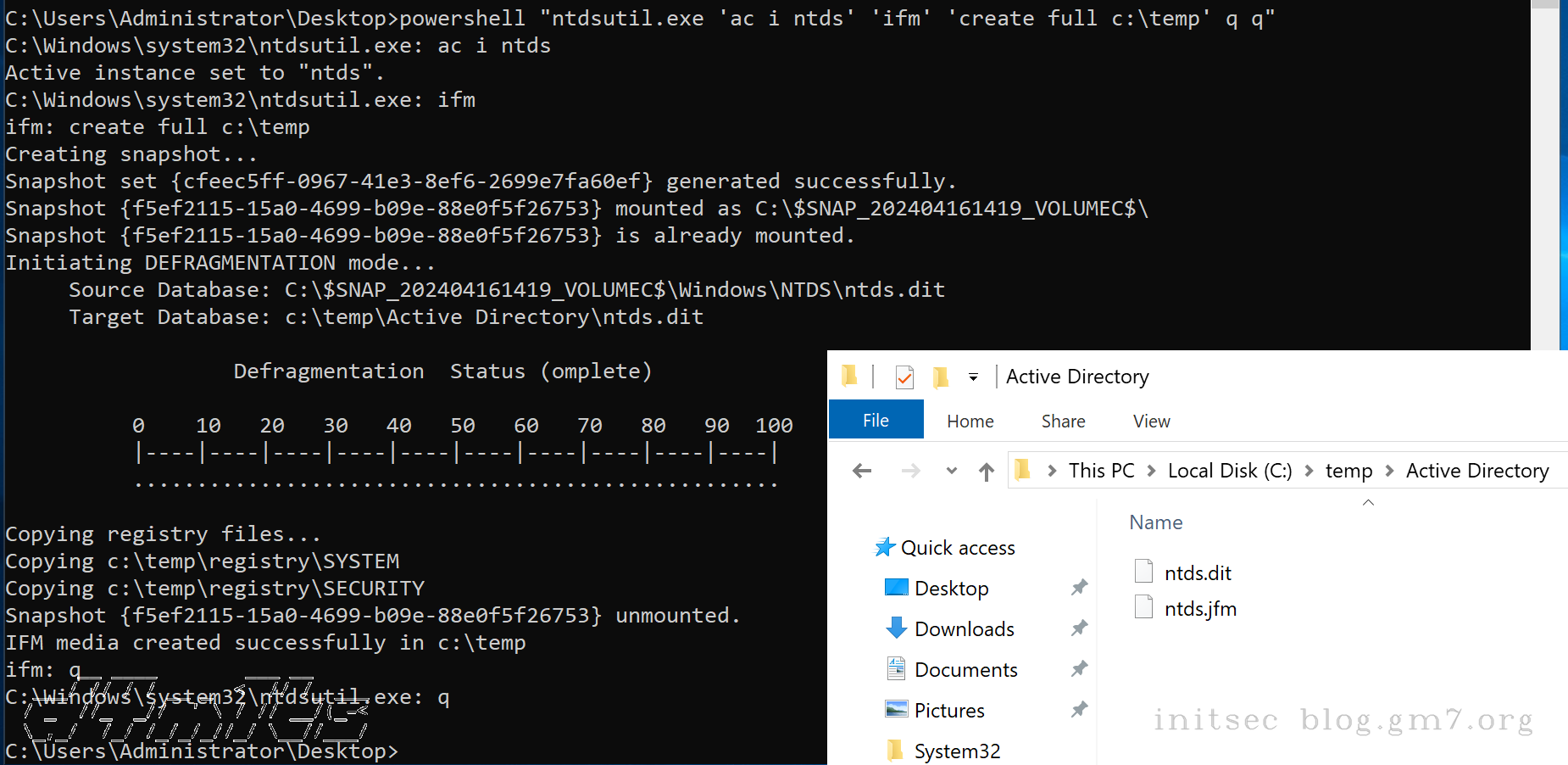Go up one folder level with the Up arrow
The height and width of the screenshot is (765, 1568).
[986, 472]
